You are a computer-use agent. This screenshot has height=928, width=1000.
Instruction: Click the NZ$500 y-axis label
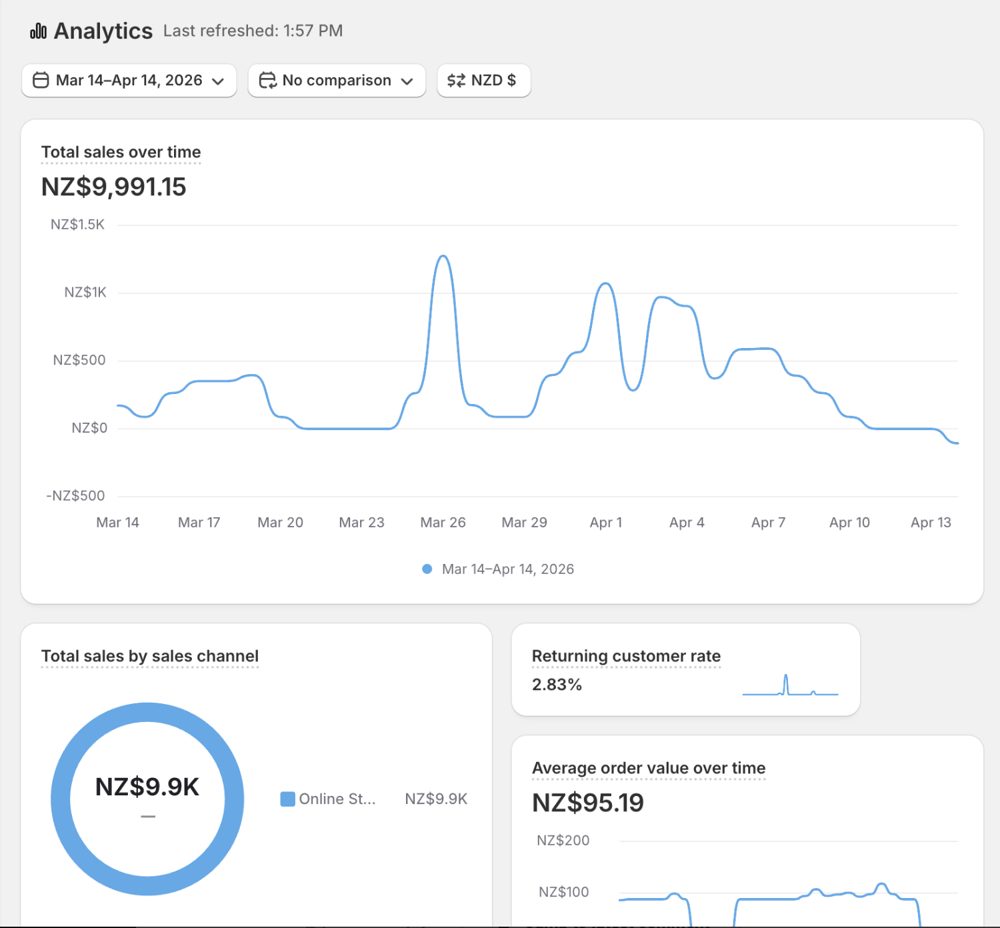[x=79, y=360]
